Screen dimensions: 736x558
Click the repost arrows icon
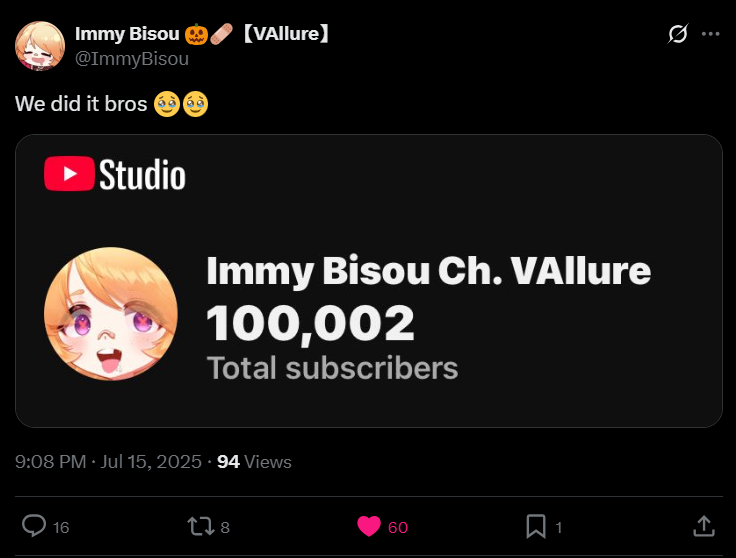point(201,526)
